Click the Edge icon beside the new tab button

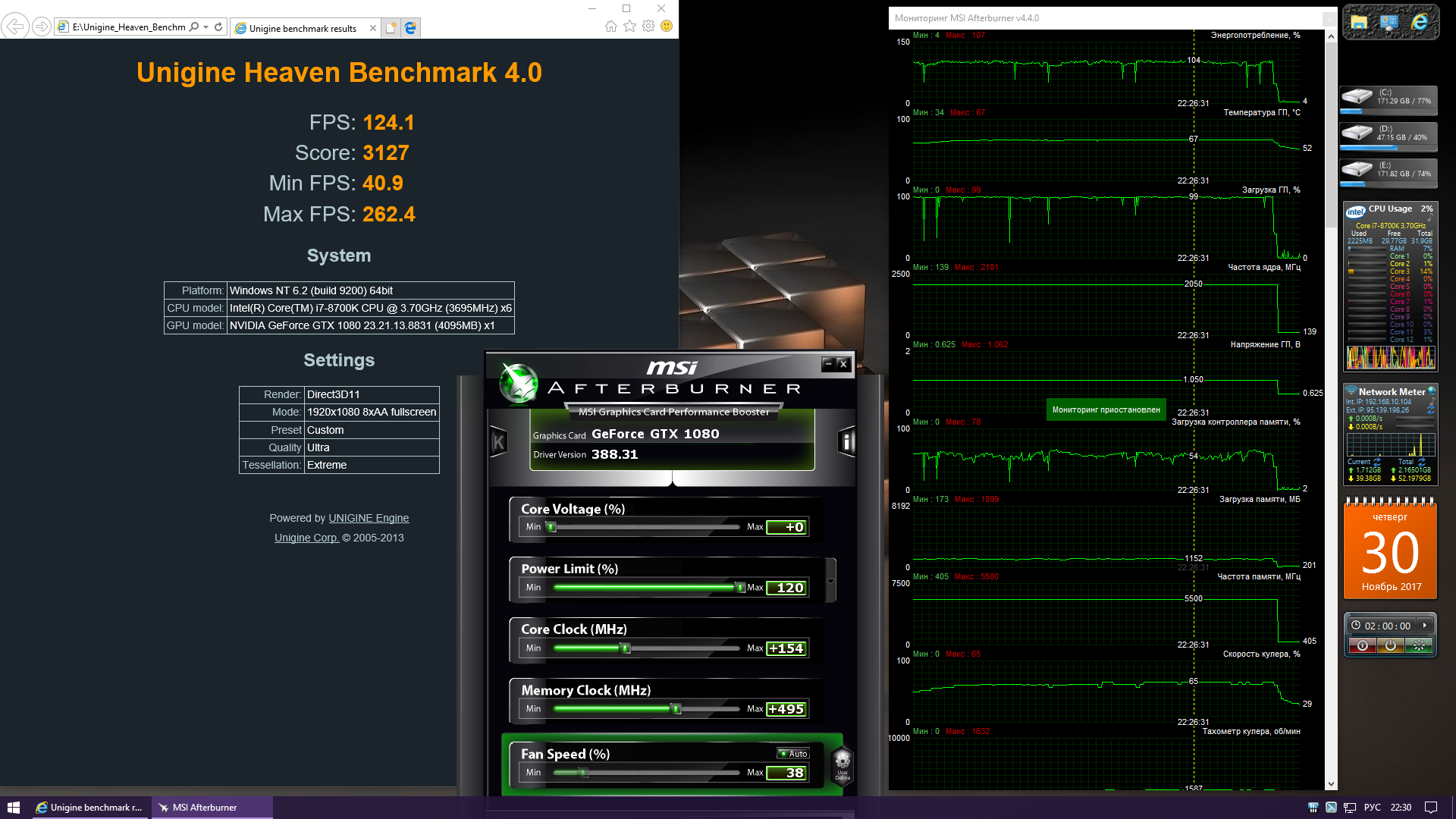point(410,28)
